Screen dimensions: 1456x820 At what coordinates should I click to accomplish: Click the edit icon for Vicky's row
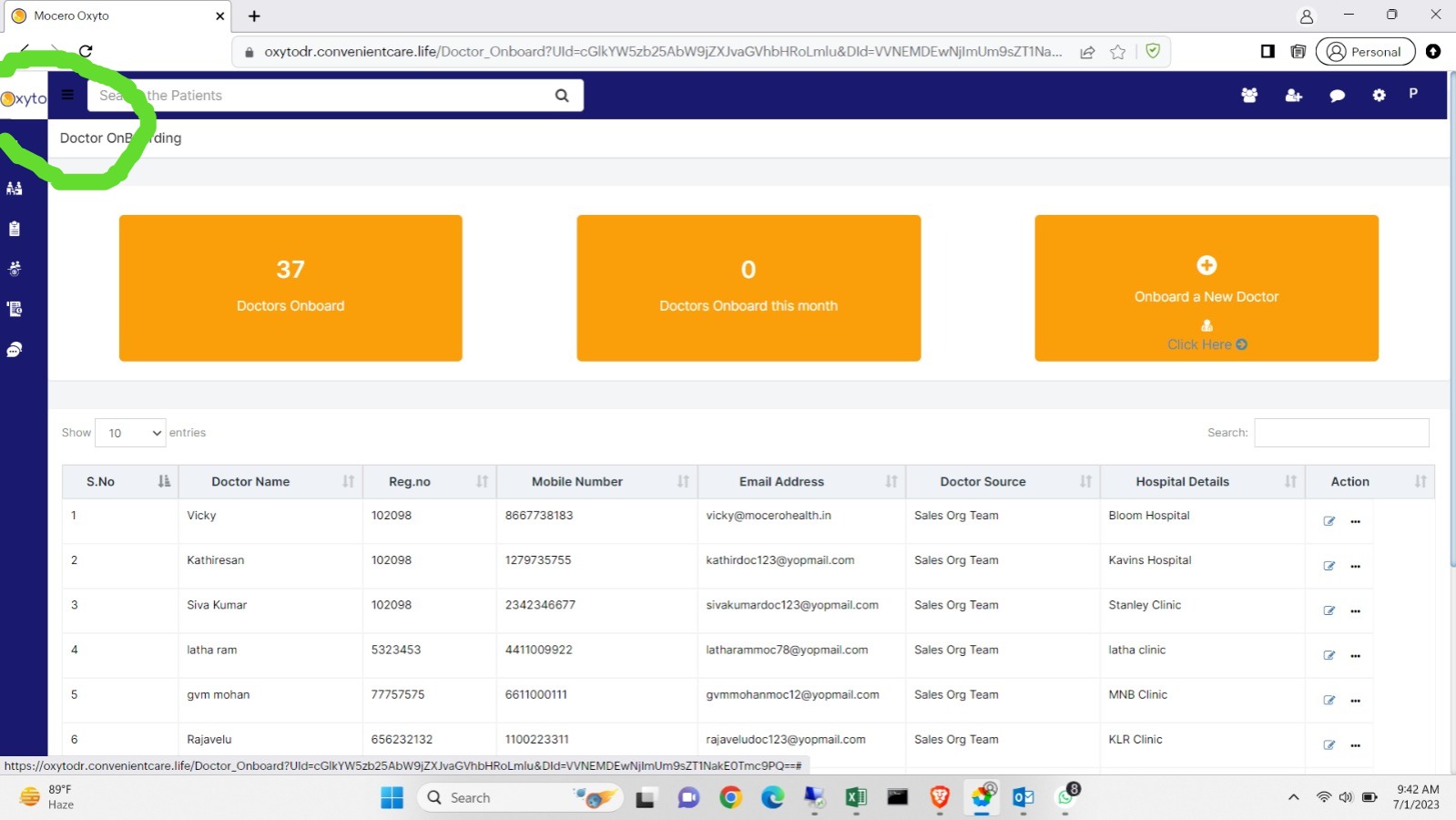pyautogui.click(x=1329, y=521)
